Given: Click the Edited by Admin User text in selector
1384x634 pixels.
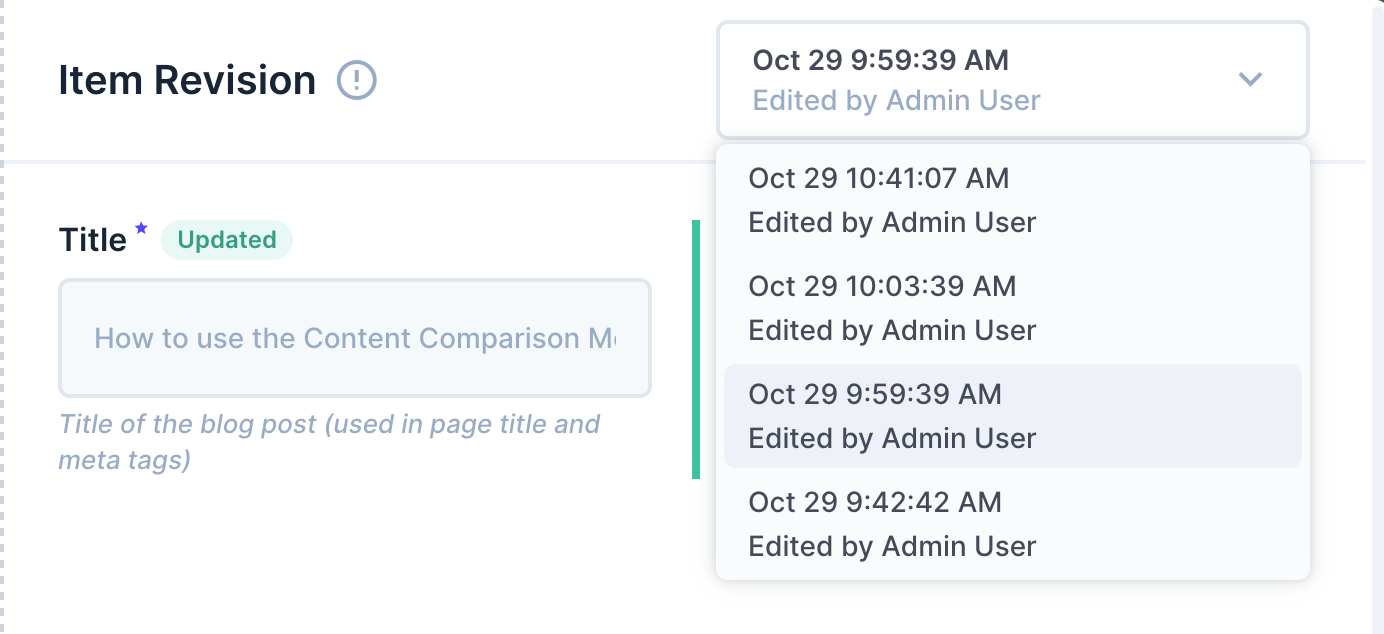Looking at the screenshot, I should tap(896, 100).
